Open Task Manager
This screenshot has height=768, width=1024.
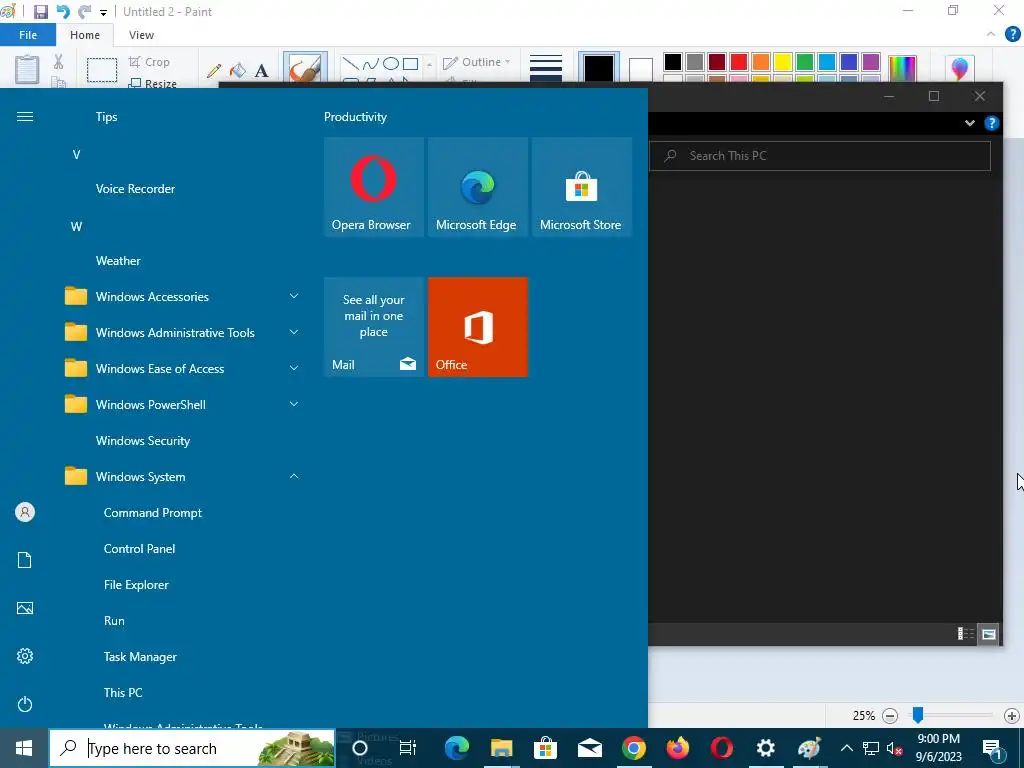[x=140, y=656]
